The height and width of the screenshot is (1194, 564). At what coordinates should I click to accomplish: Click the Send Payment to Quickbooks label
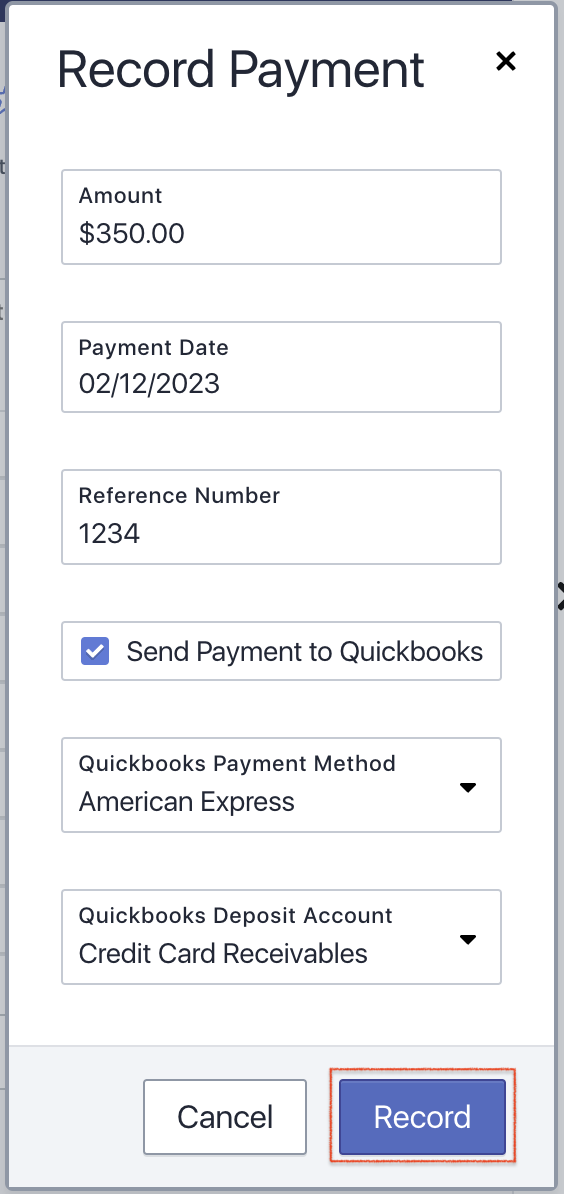click(304, 652)
